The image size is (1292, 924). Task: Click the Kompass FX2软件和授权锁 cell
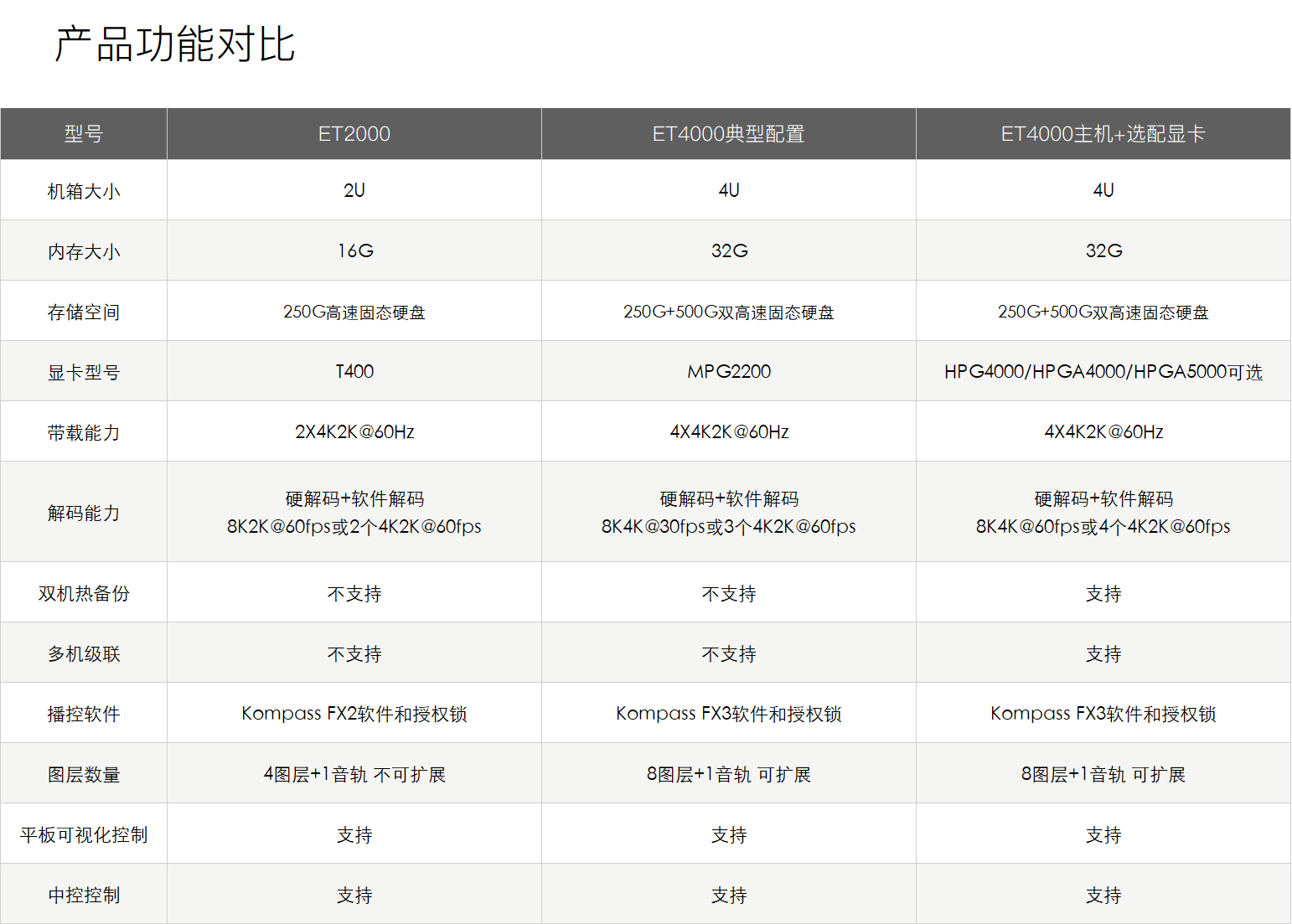point(354,714)
